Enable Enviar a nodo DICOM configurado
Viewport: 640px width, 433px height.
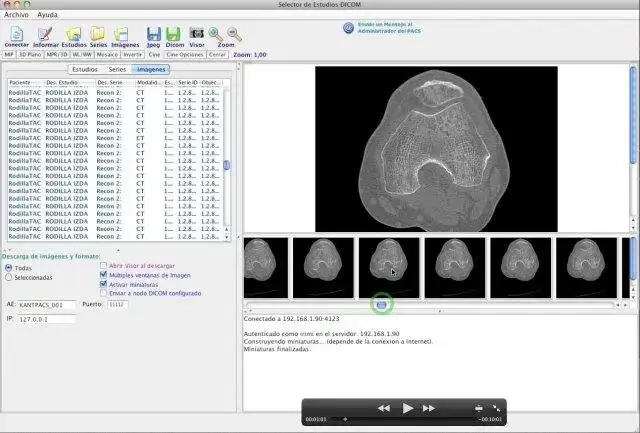(104, 293)
